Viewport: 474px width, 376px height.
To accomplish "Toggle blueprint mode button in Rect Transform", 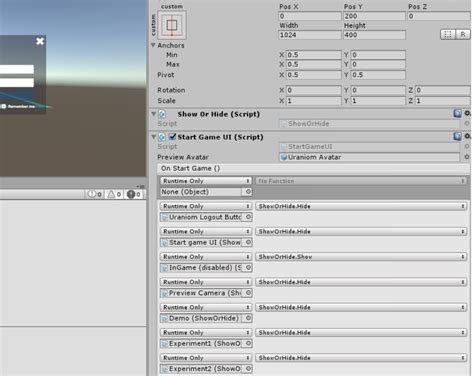I will point(448,34).
